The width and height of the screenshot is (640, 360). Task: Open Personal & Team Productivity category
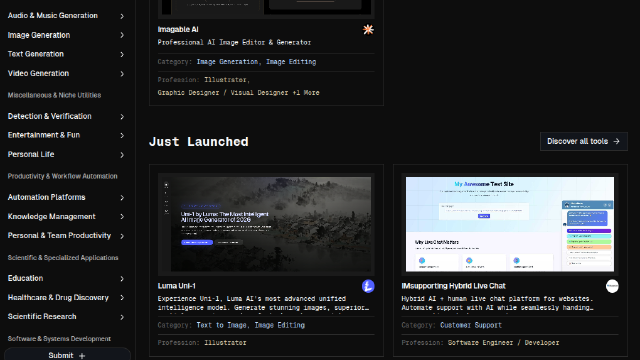(x=59, y=236)
